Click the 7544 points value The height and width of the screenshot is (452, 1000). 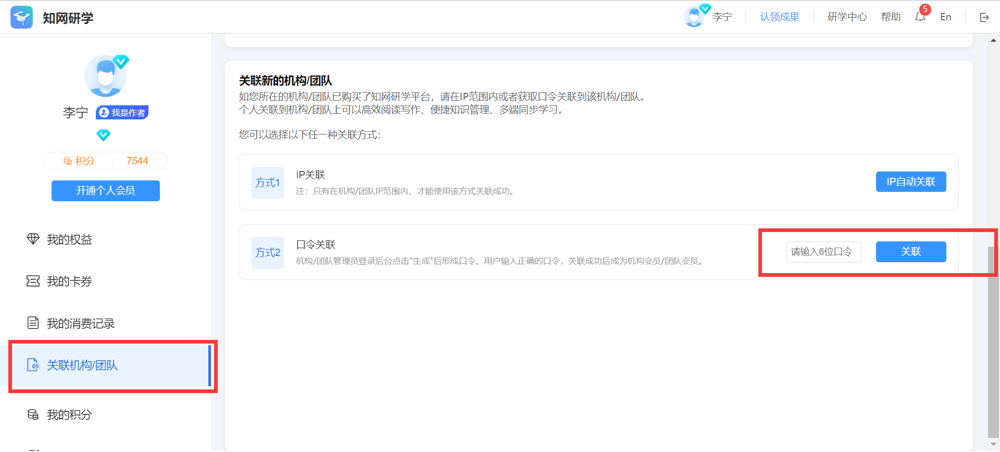pos(137,161)
